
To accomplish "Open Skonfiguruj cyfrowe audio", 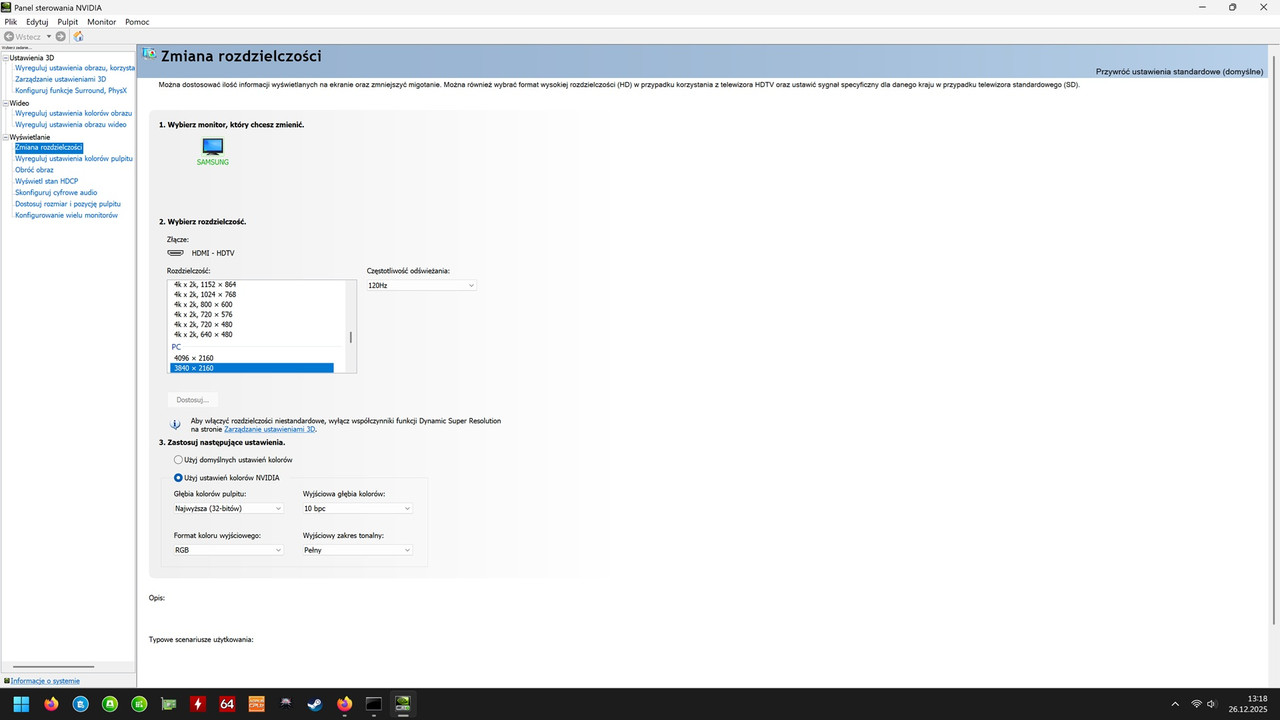I will tap(56, 192).
